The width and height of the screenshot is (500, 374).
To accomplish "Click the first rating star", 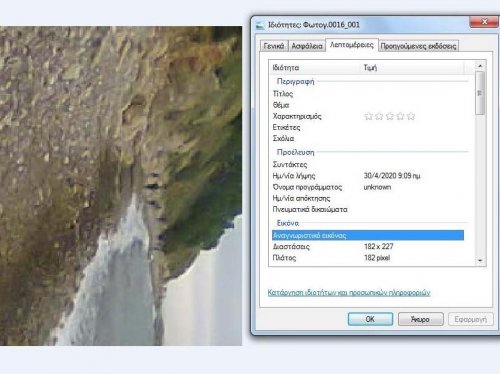I will click(368, 116).
